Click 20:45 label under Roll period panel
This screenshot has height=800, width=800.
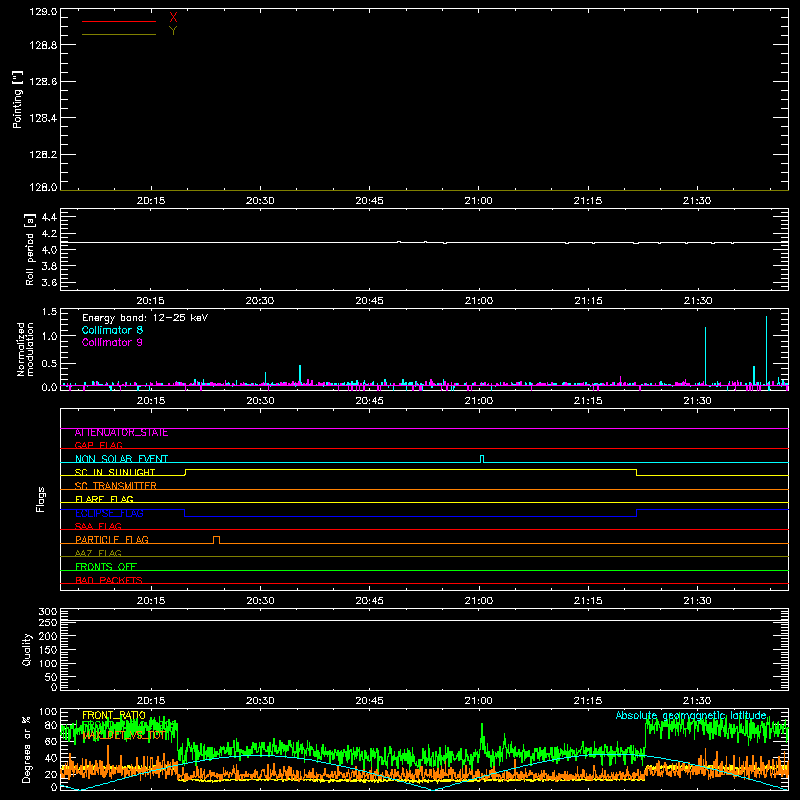(x=369, y=301)
